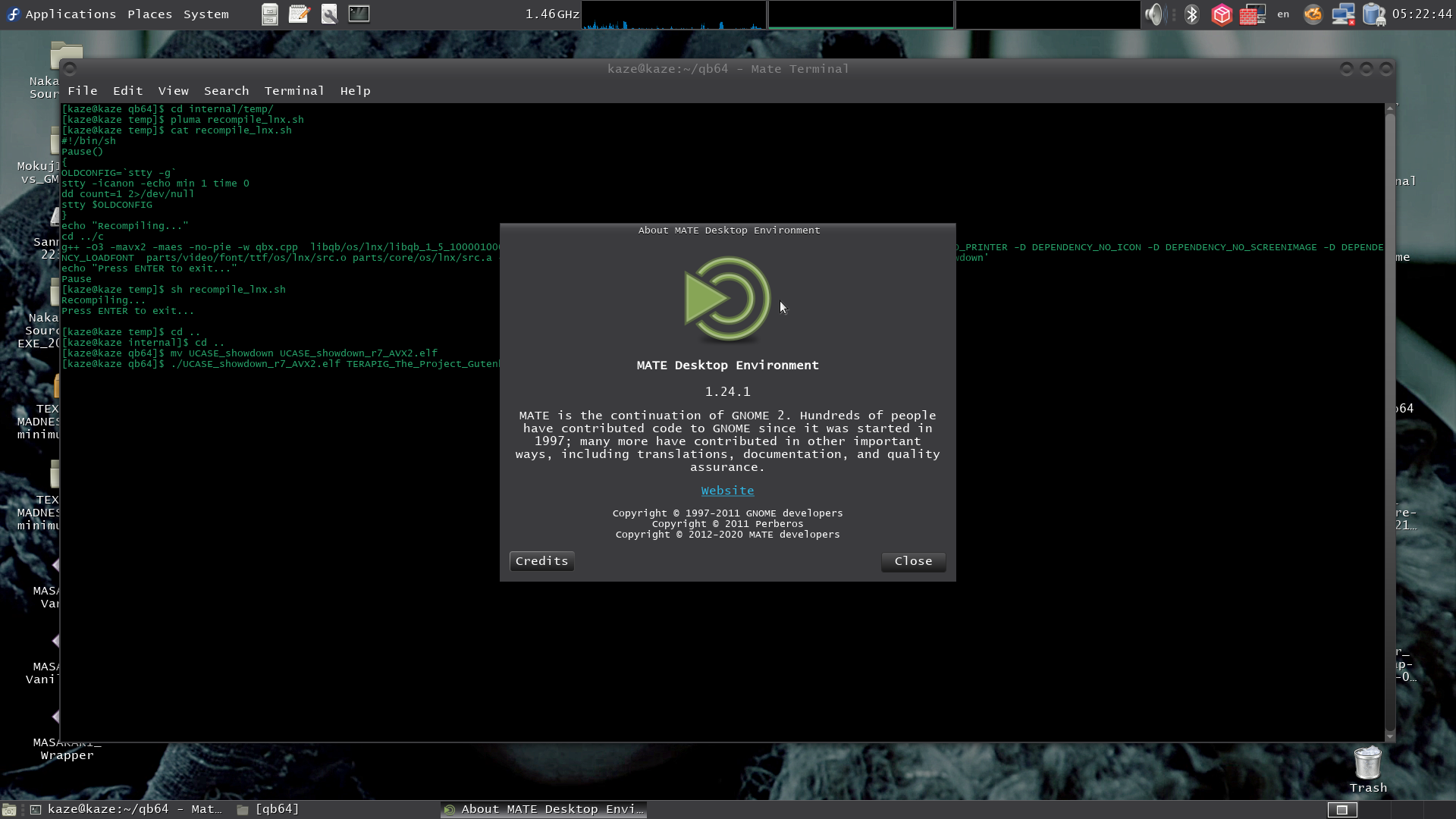Click the CPU frequency 1.46 GHz monitor
1456x819 pixels.
(552, 14)
